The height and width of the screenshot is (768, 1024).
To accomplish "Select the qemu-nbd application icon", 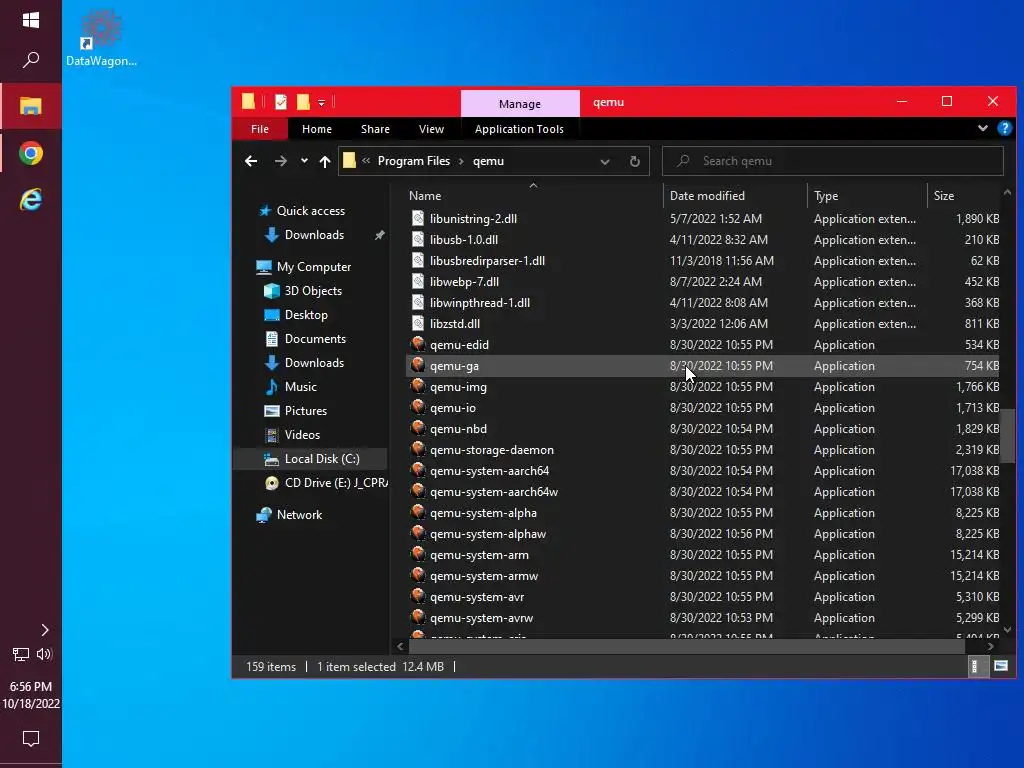I will point(418,428).
